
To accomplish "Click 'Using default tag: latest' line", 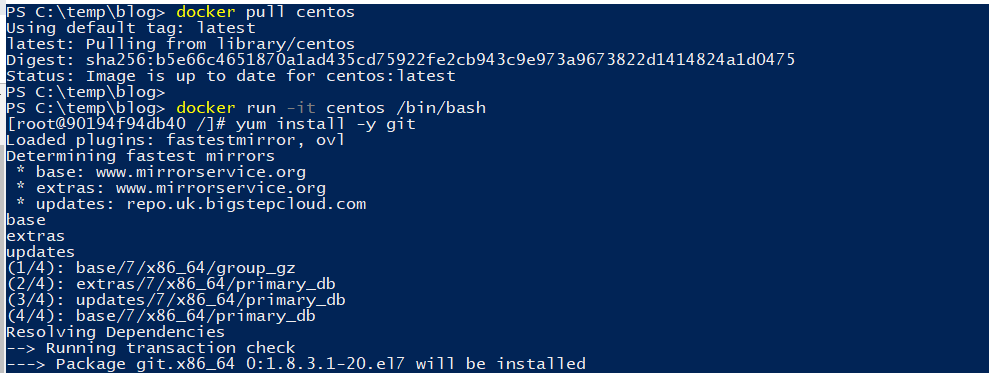I will click(131, 28).
